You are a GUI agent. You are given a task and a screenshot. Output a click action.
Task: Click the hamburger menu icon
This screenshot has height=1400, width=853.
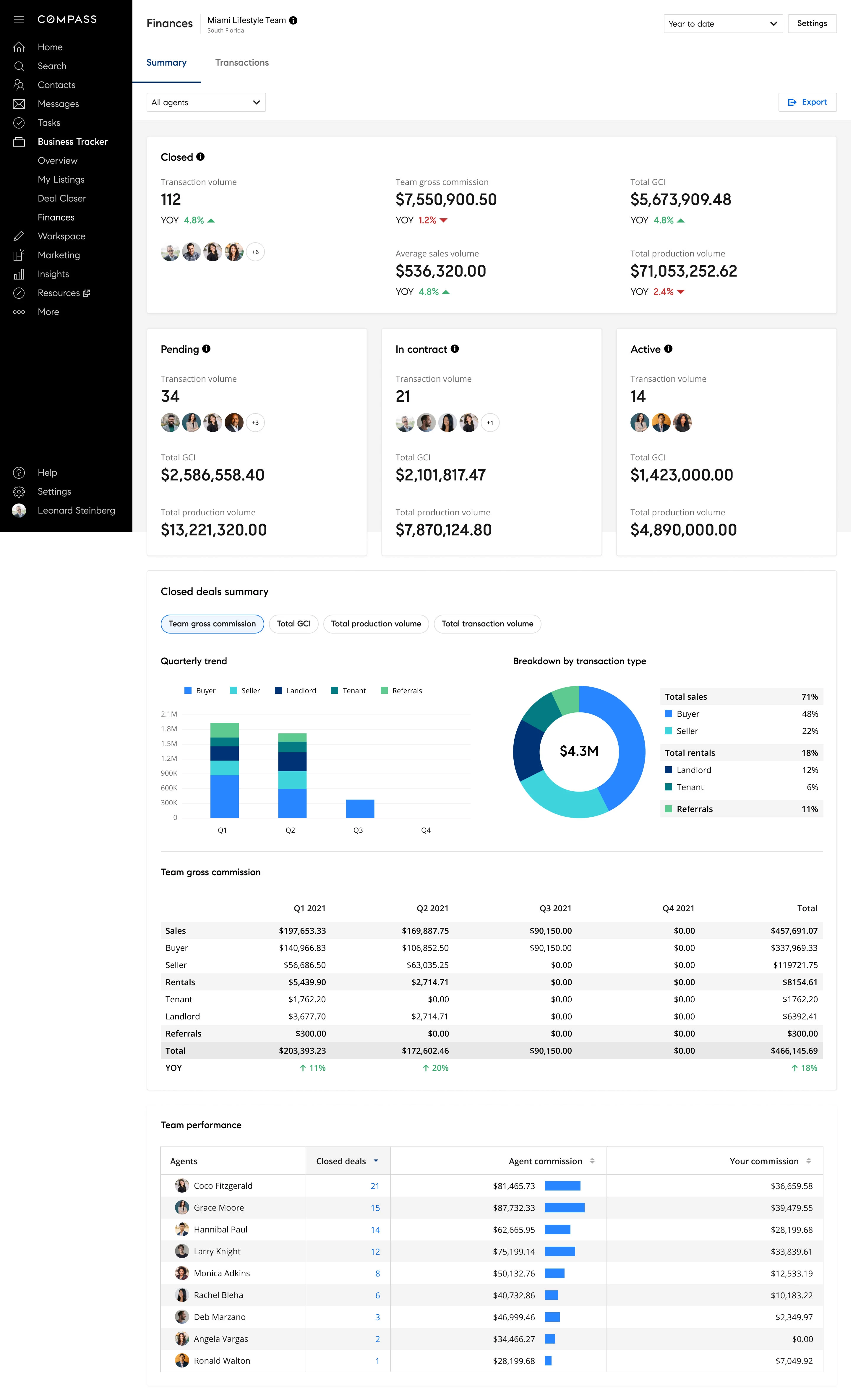point(19,19)
